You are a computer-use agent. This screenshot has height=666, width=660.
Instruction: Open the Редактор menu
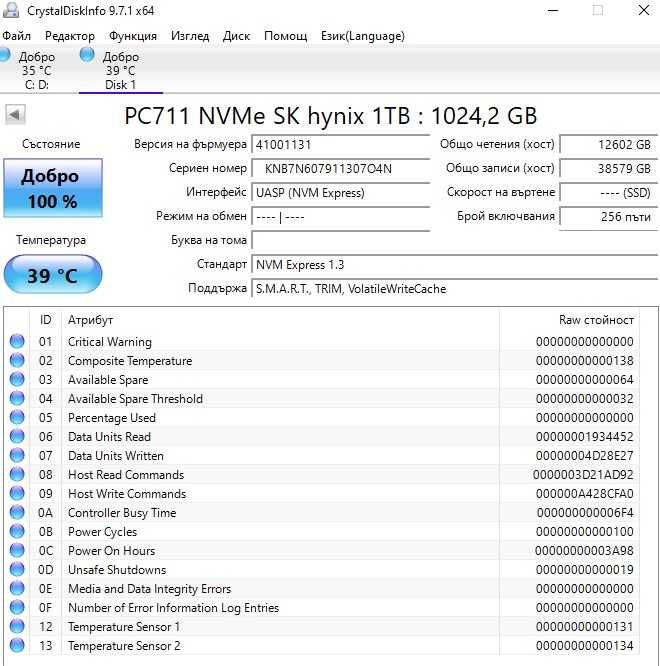pos(70,36)
